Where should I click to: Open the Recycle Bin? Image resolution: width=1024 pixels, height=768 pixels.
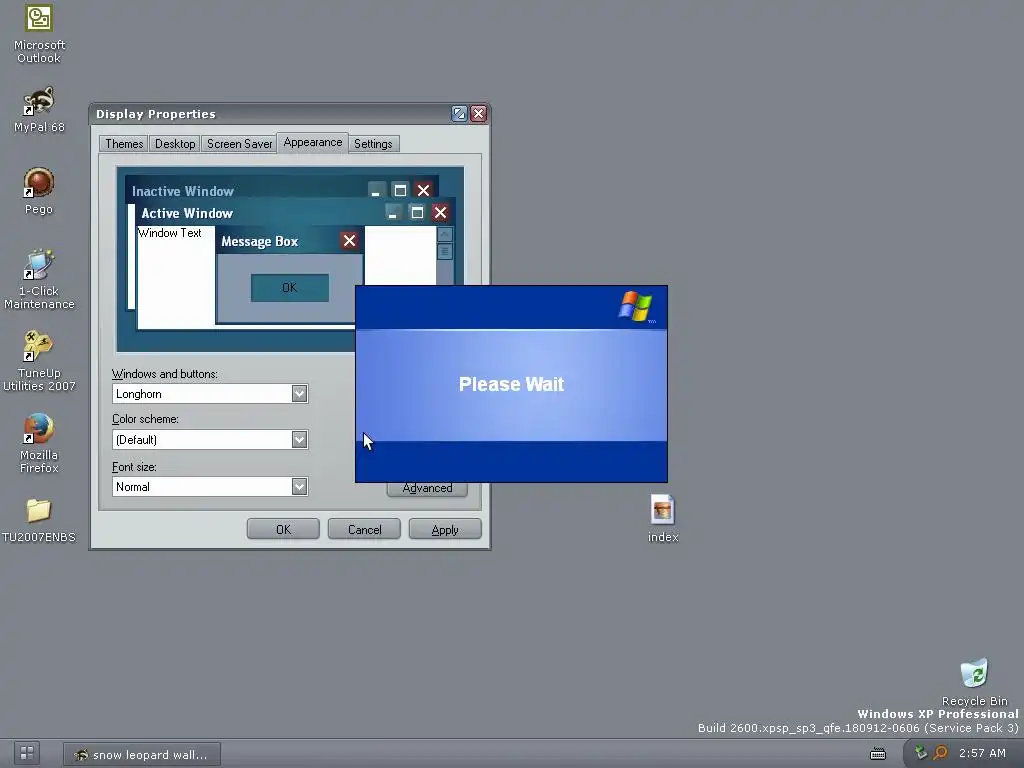(974, 682)
